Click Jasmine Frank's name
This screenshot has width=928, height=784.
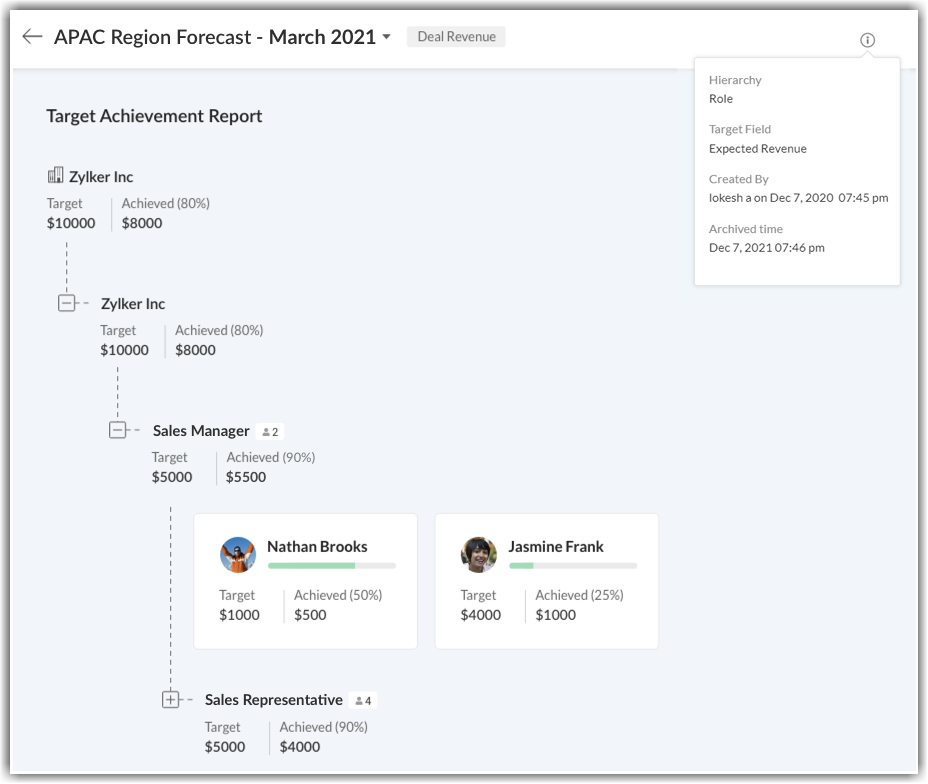[x=556, y=546]
